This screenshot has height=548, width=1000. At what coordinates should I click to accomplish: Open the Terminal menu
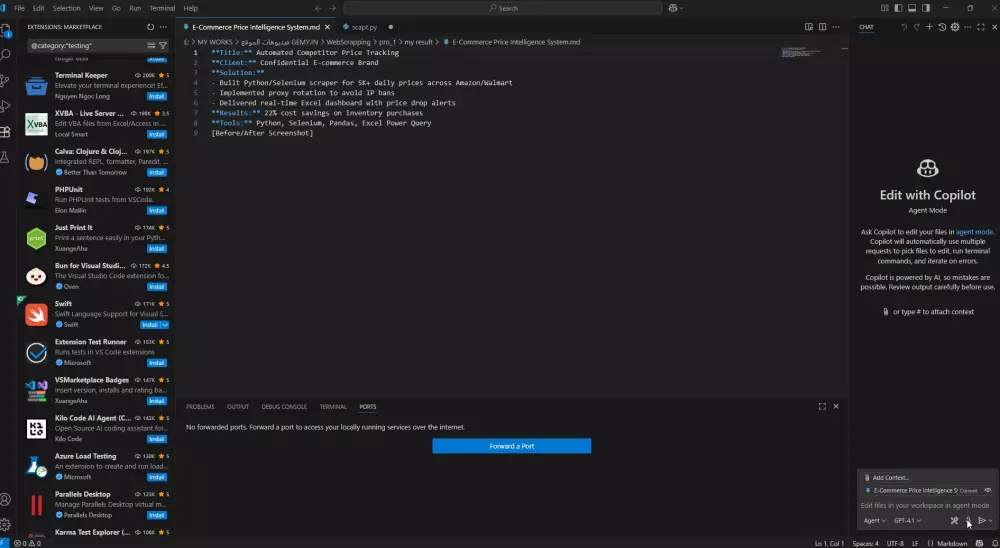click(162, 8)
